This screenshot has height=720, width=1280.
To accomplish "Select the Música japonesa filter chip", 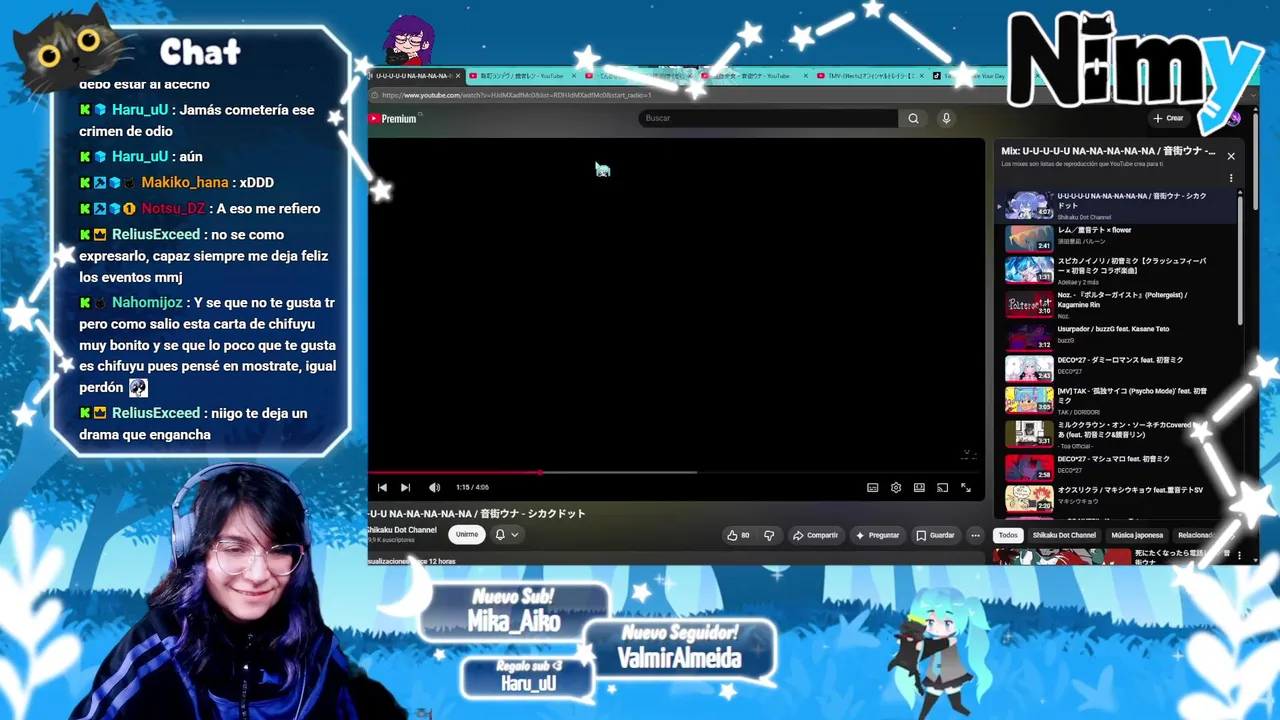I will (1137, 535).
